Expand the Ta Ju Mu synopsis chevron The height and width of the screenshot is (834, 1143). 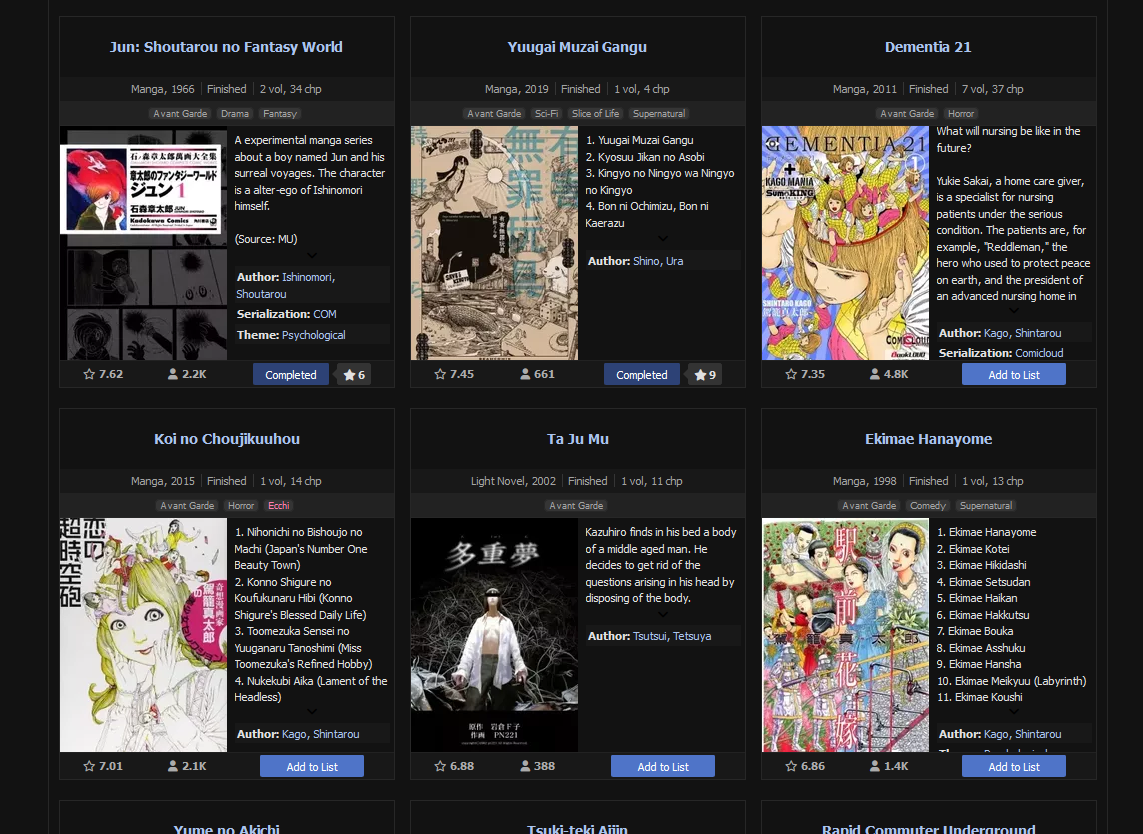pos(663,614)
